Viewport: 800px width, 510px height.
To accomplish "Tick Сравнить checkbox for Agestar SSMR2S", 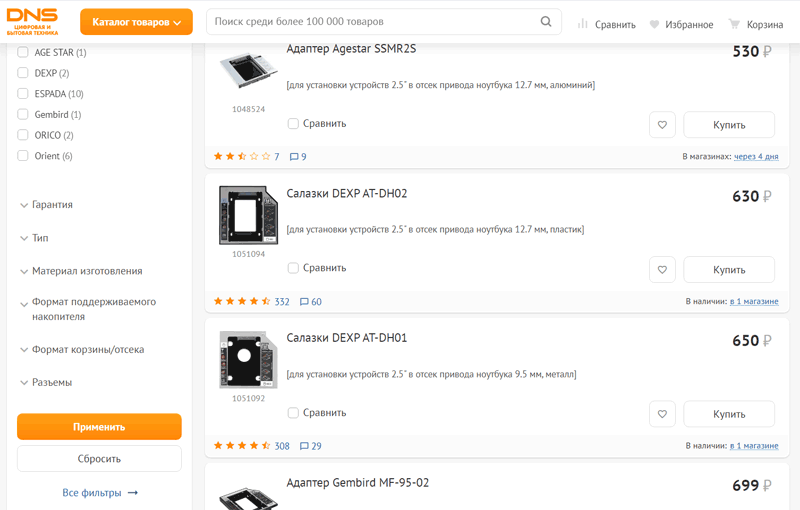I will pyautogui.click(x=293, y=123).
